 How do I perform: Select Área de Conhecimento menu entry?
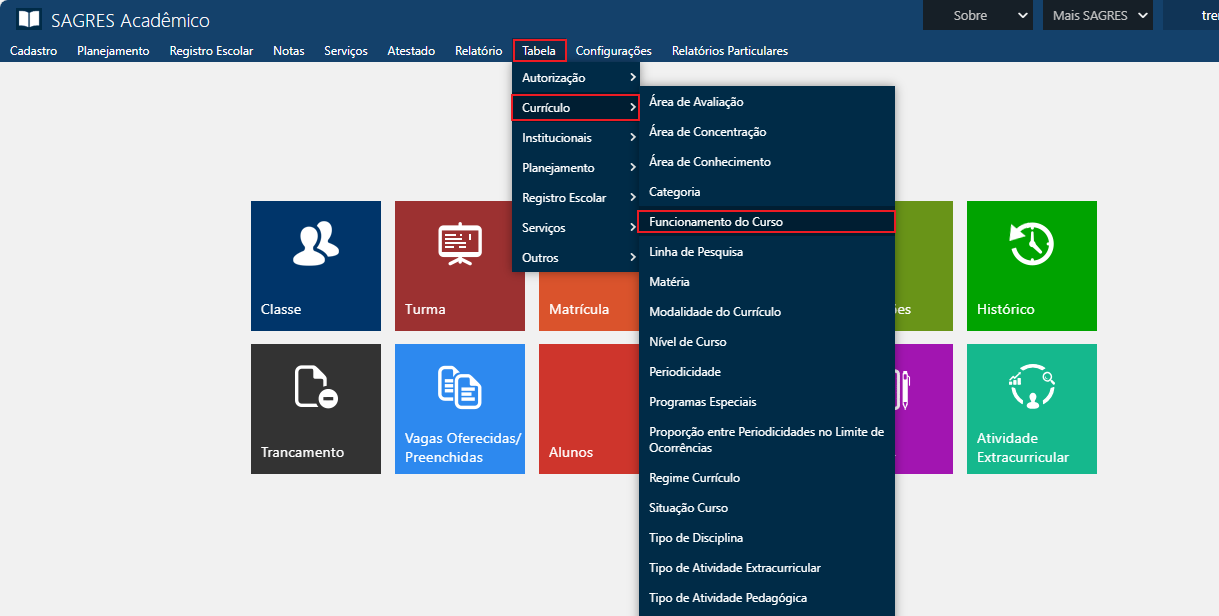tap(710, 162)
